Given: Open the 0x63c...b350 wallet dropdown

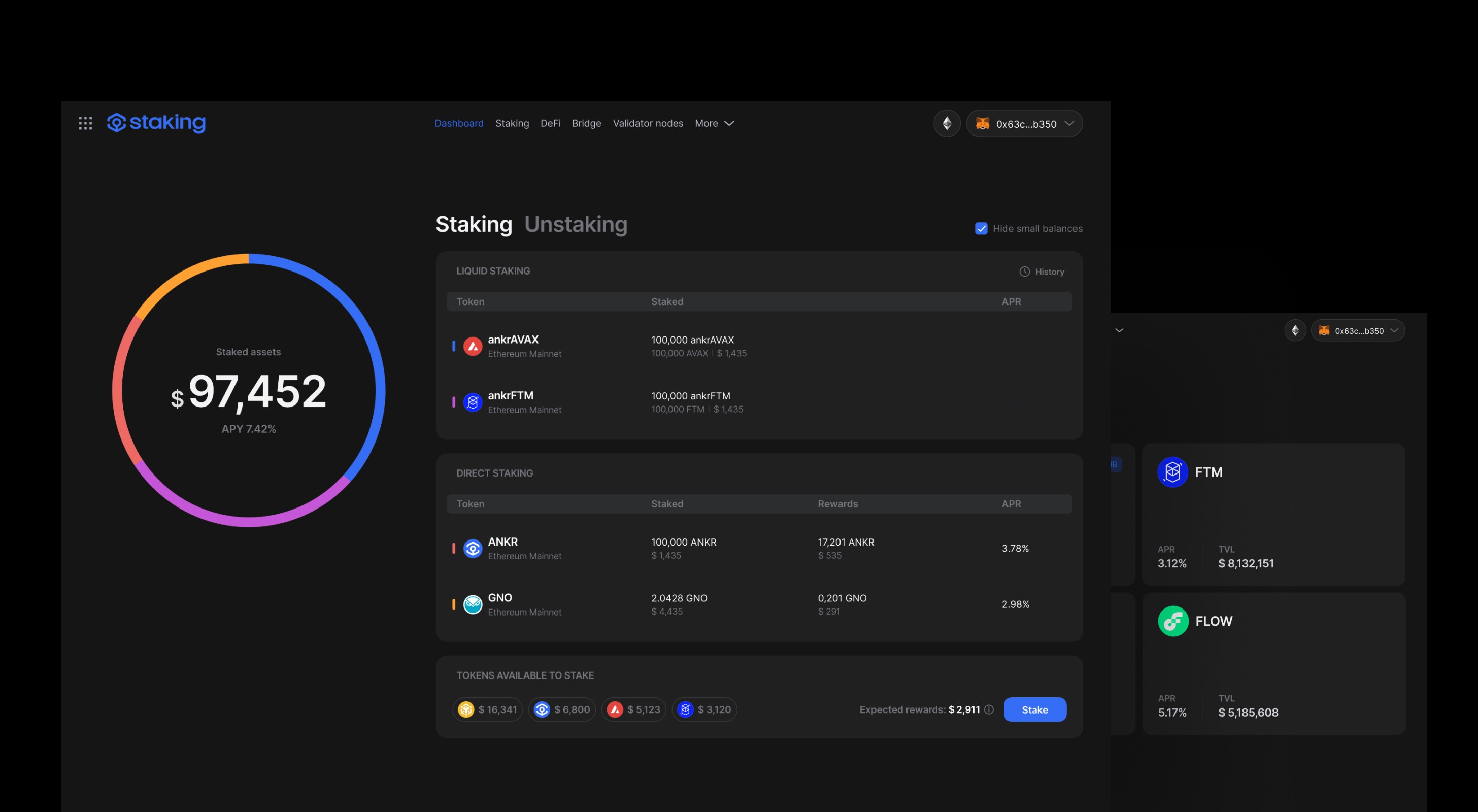Looking at the screenshot, I should click(1025, 123).
